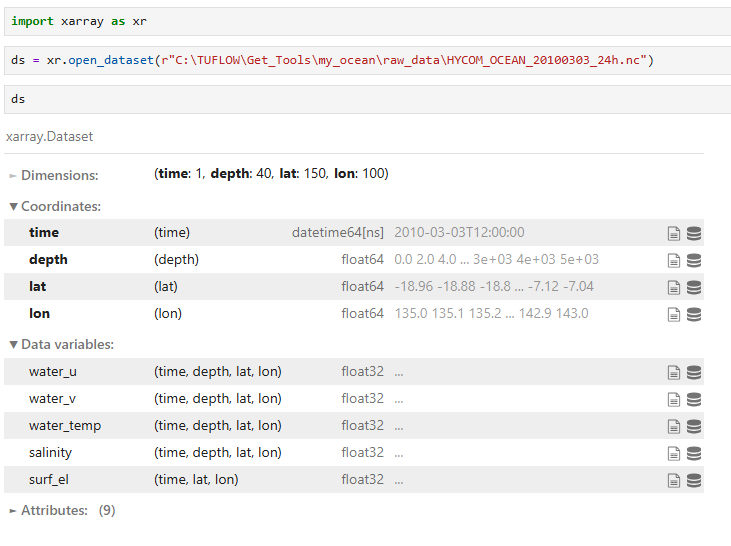731x546 pixels.
Task: Click the database icon in lat row
Action: tap(694, 287)
